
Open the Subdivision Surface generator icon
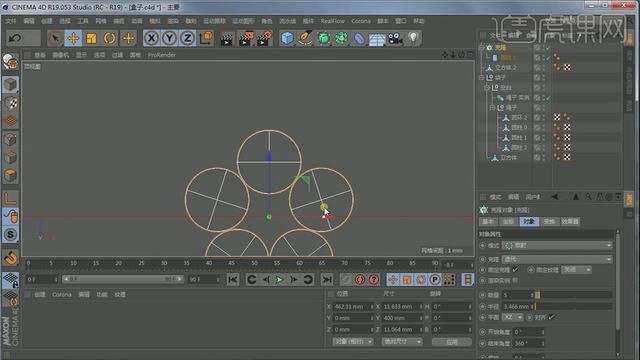(x=323, y=38)
